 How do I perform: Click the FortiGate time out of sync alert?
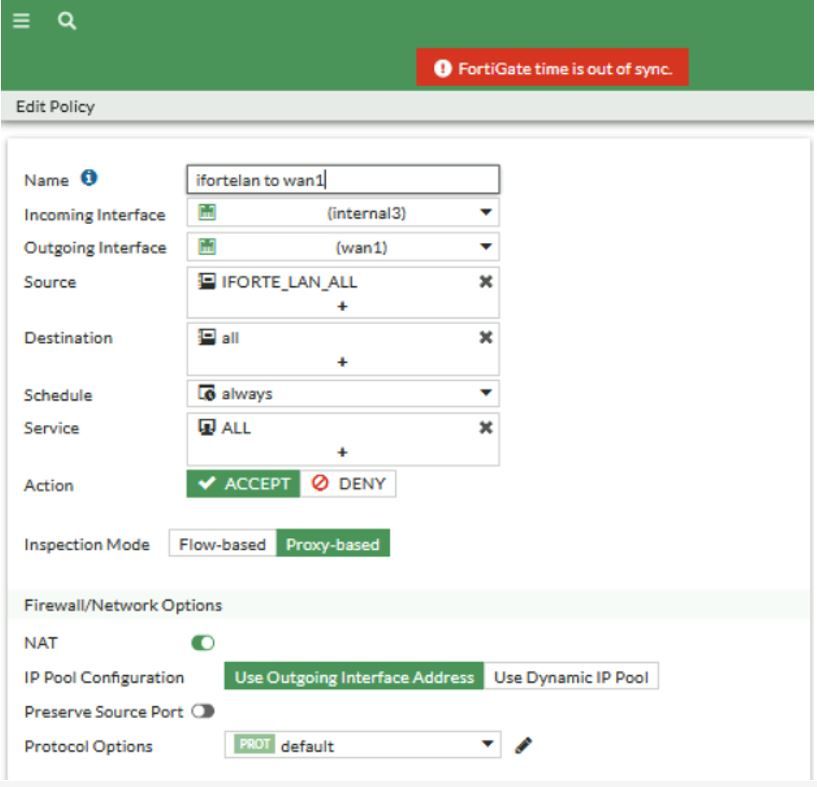[x=552, y=68]
